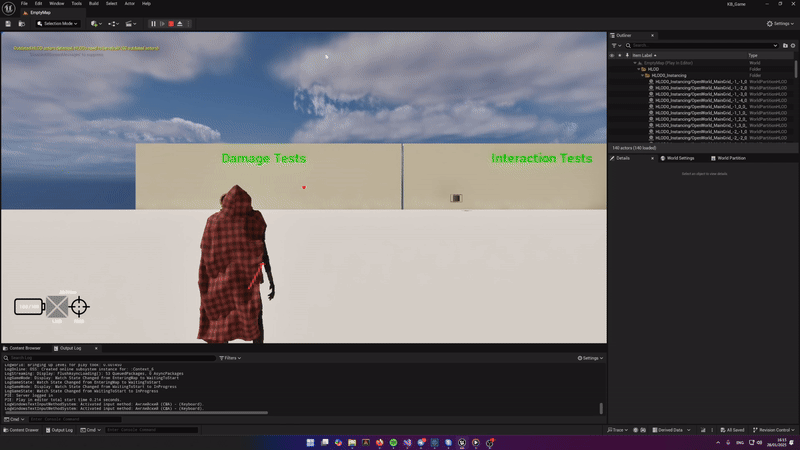The height and width of the screenshot is (450, 800).
Task: Stop the running play session
Action: pos(171,23)
